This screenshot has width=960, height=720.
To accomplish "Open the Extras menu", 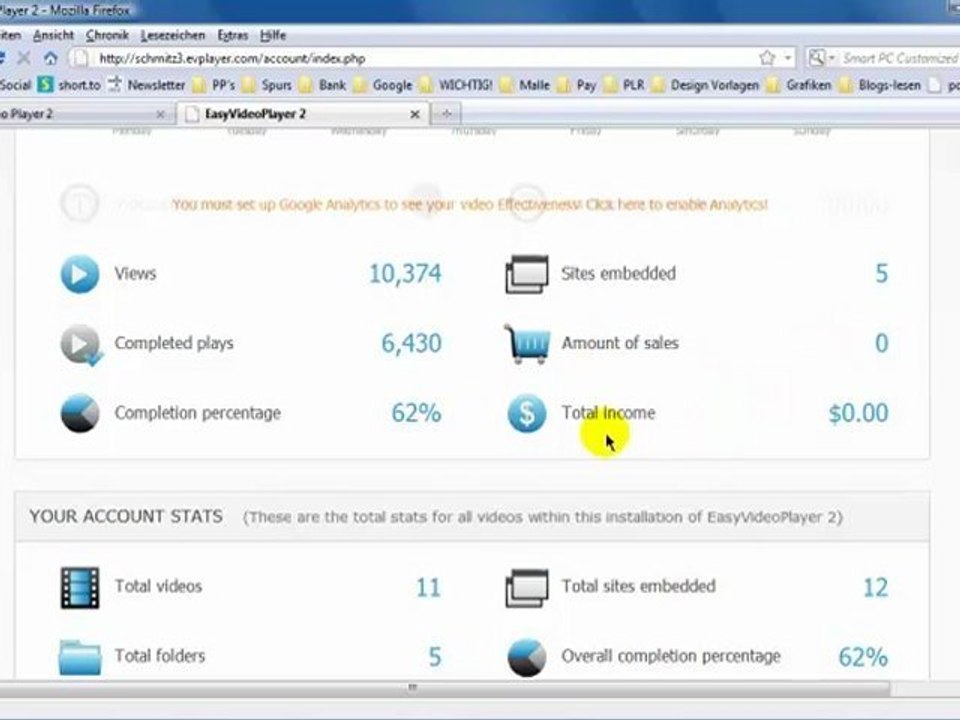I will (x=233, y=36).
